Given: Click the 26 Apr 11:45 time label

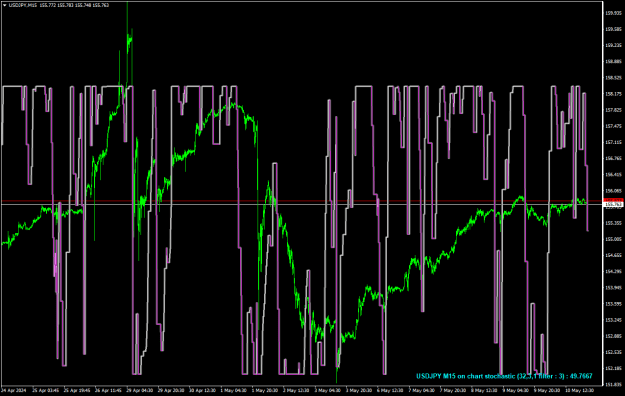Looking at the screenshot, I should (x=108, y=390).
